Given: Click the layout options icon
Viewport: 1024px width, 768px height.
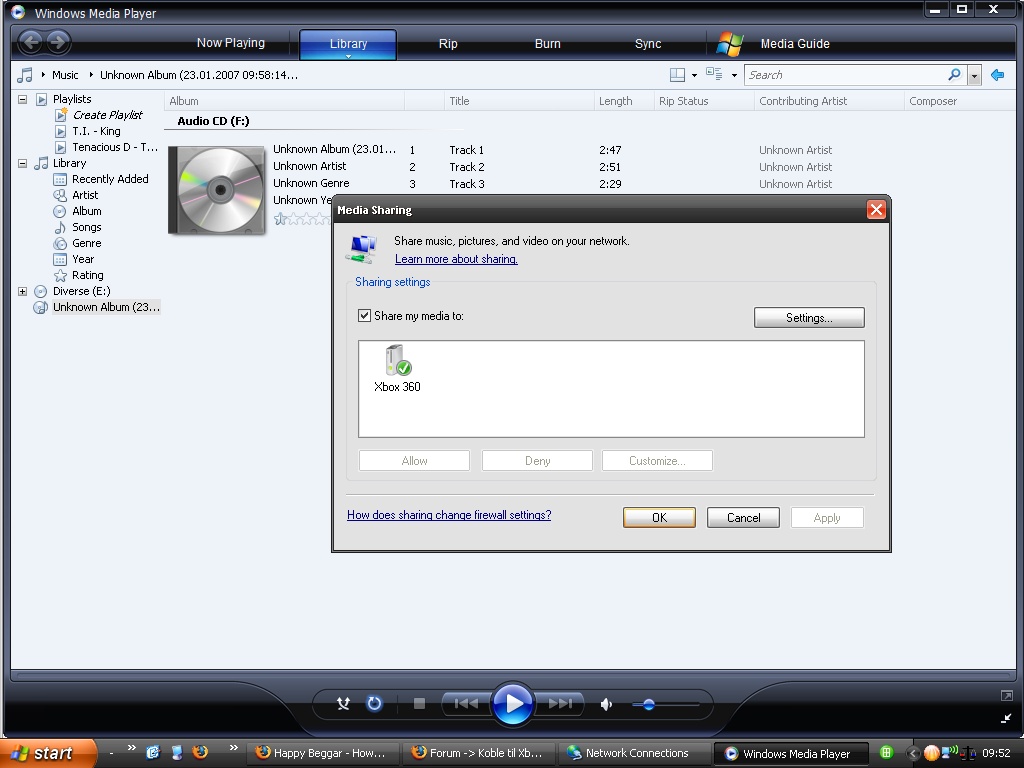Looking at the screenshot, I should pos(677,75).
